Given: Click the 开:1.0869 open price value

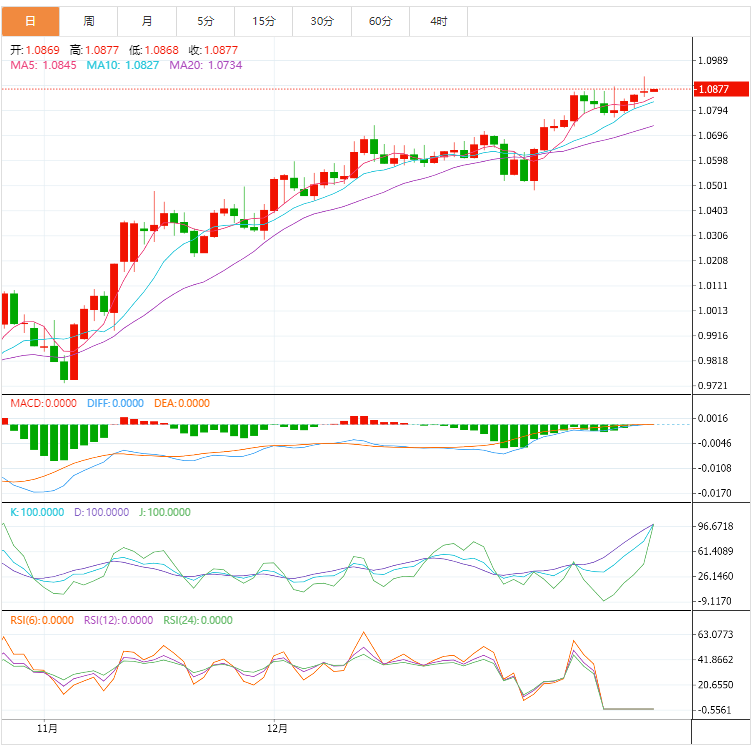Looking at the screenshot, I should 35,50.
